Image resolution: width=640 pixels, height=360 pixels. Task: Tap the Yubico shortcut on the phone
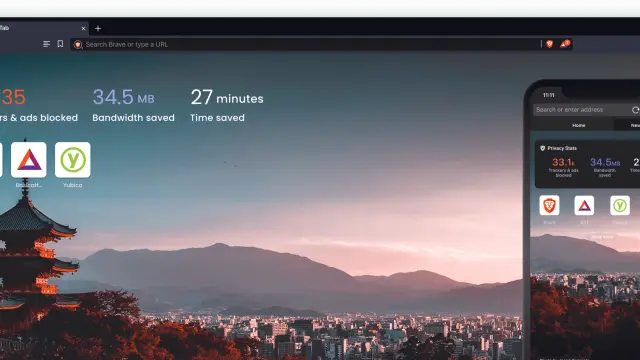620,205
